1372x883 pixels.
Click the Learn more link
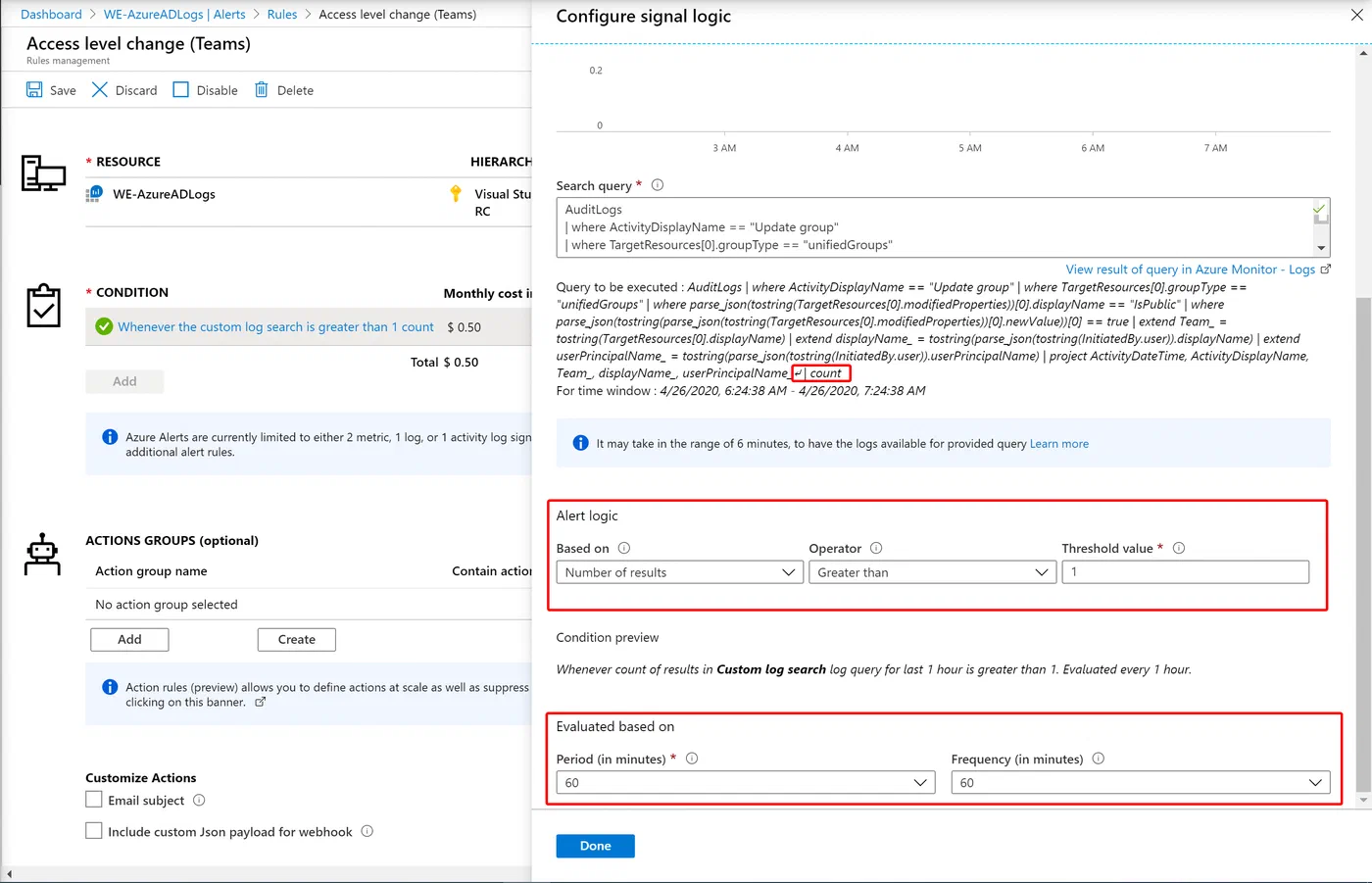pyautogui.click(x=1059, y=444)
